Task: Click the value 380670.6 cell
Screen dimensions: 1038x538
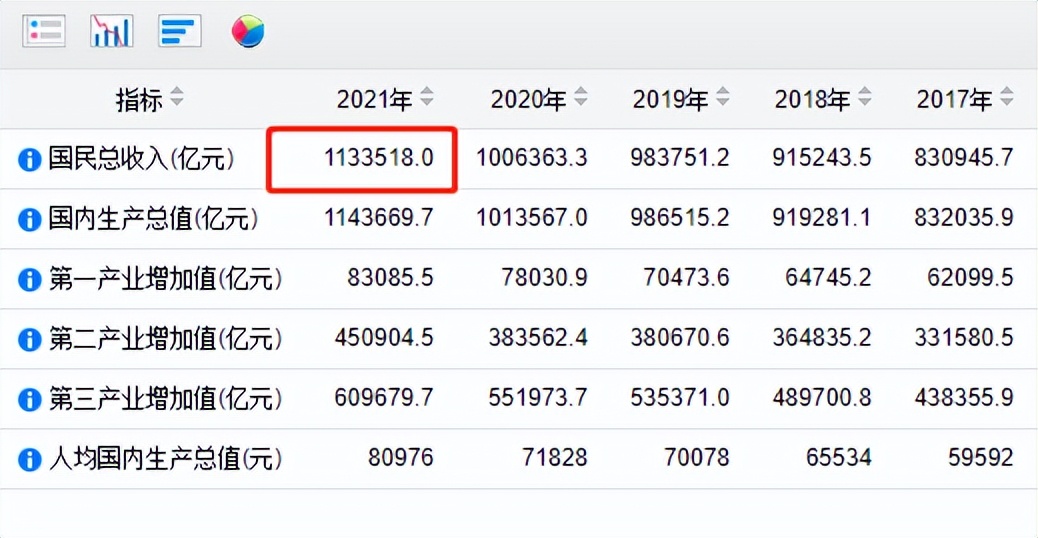Action: pyautogui.click(x=679, y=337)
